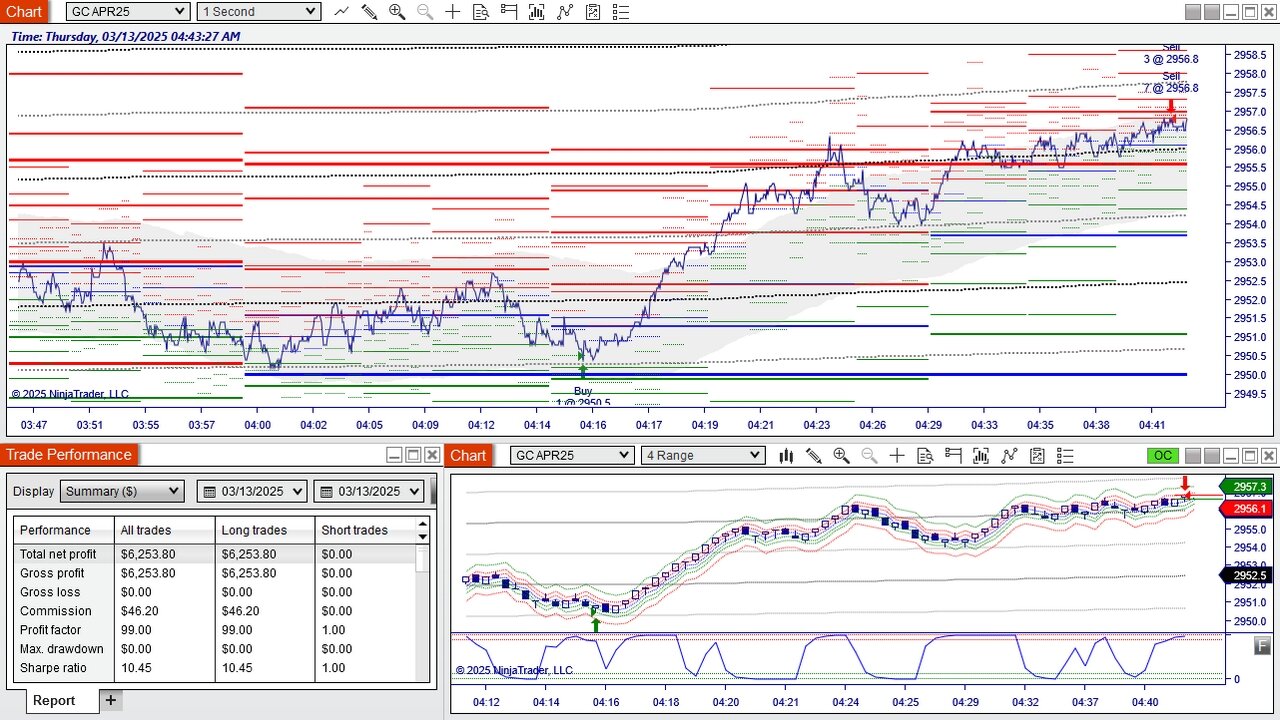Open Chart Trader icon in bottom chart
The width and height of the screenshot is (1280, 720).
click(953, 455)
